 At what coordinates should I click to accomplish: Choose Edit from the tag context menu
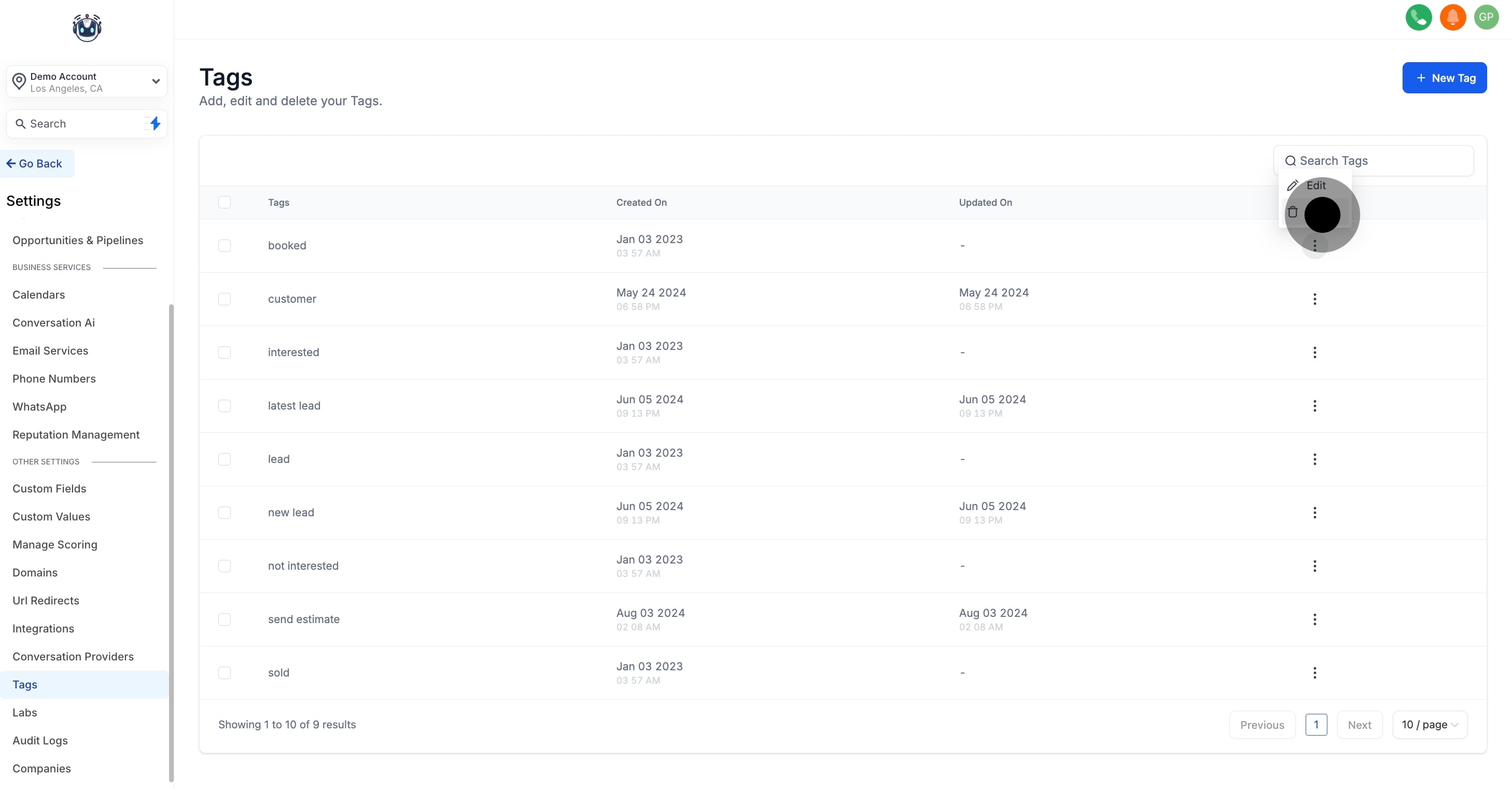click(x=1315, y=186)
